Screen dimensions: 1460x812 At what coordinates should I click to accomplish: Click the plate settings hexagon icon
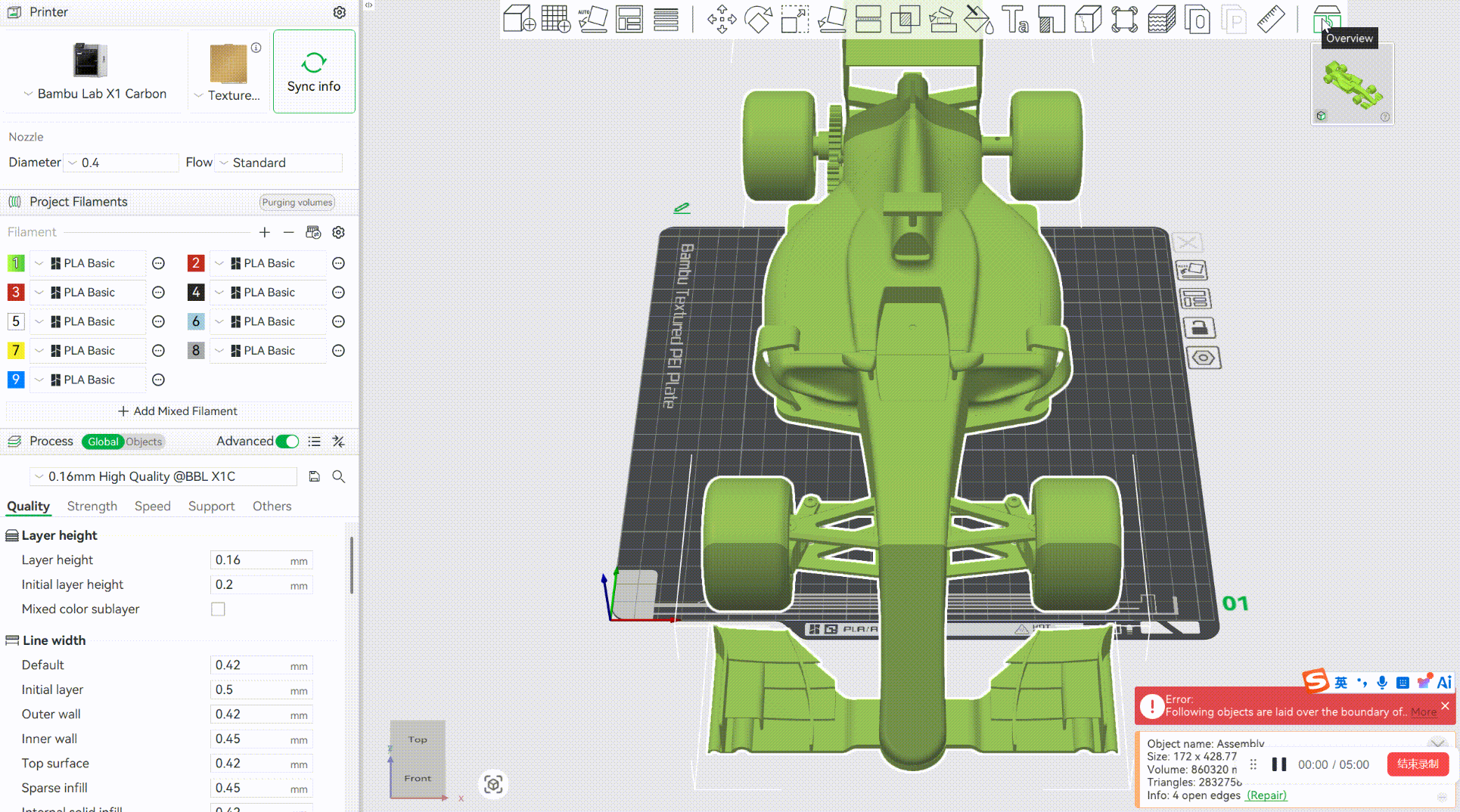[x=1204, y=358]
